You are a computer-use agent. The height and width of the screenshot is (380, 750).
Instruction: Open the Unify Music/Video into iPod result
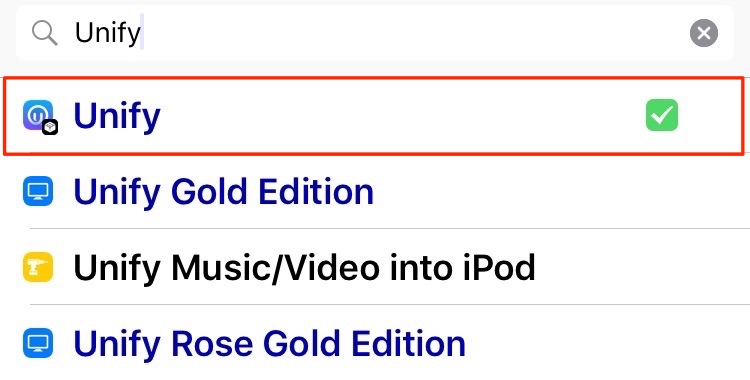click(304, 267)
